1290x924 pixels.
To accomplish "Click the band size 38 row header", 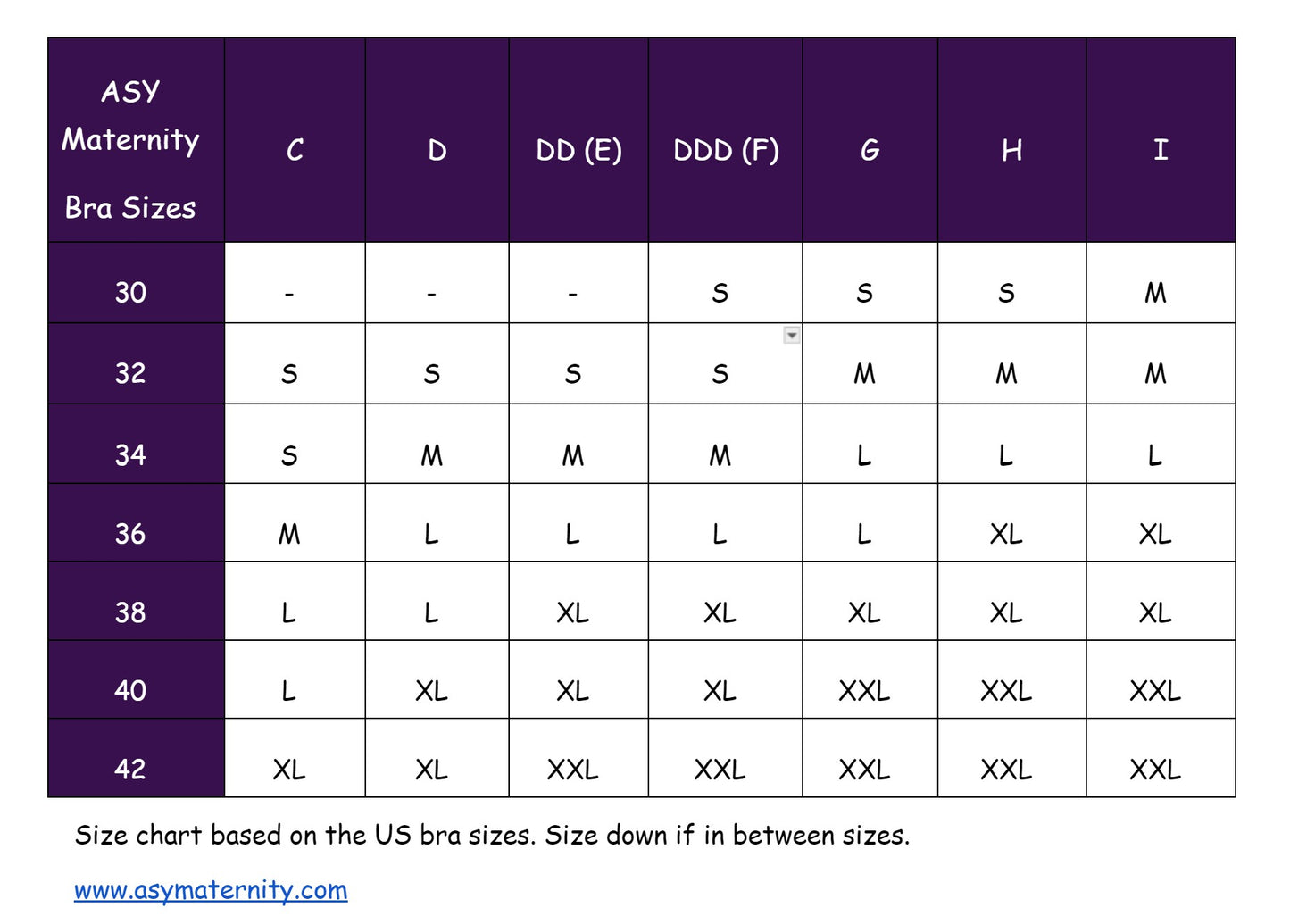I will pos(131,612).
